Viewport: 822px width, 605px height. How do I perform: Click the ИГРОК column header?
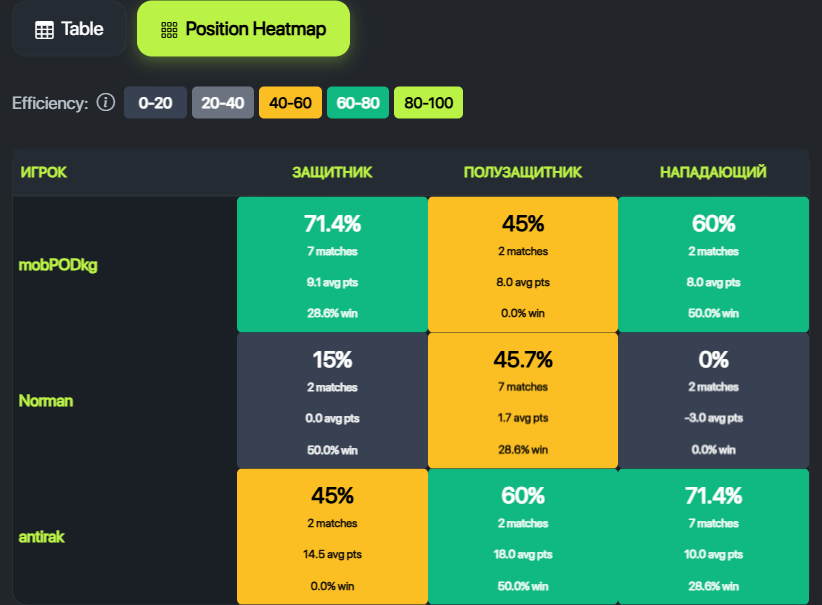[43, 172]
